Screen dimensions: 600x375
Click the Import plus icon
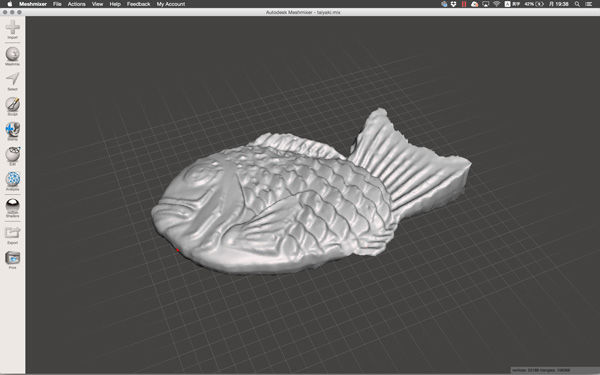tap(13, 27)
